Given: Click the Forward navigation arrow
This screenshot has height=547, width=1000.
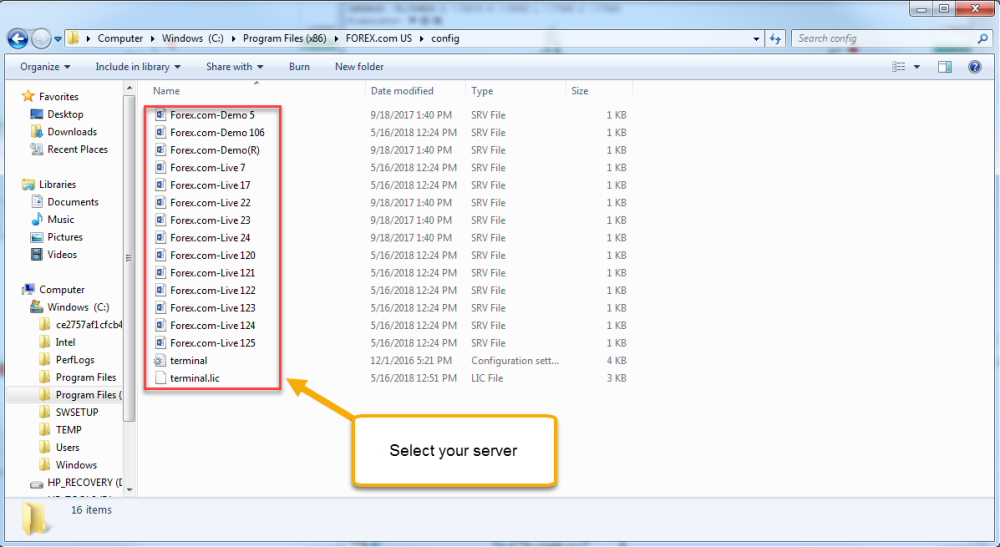Looking at the screenshot, I should [41, 39].
